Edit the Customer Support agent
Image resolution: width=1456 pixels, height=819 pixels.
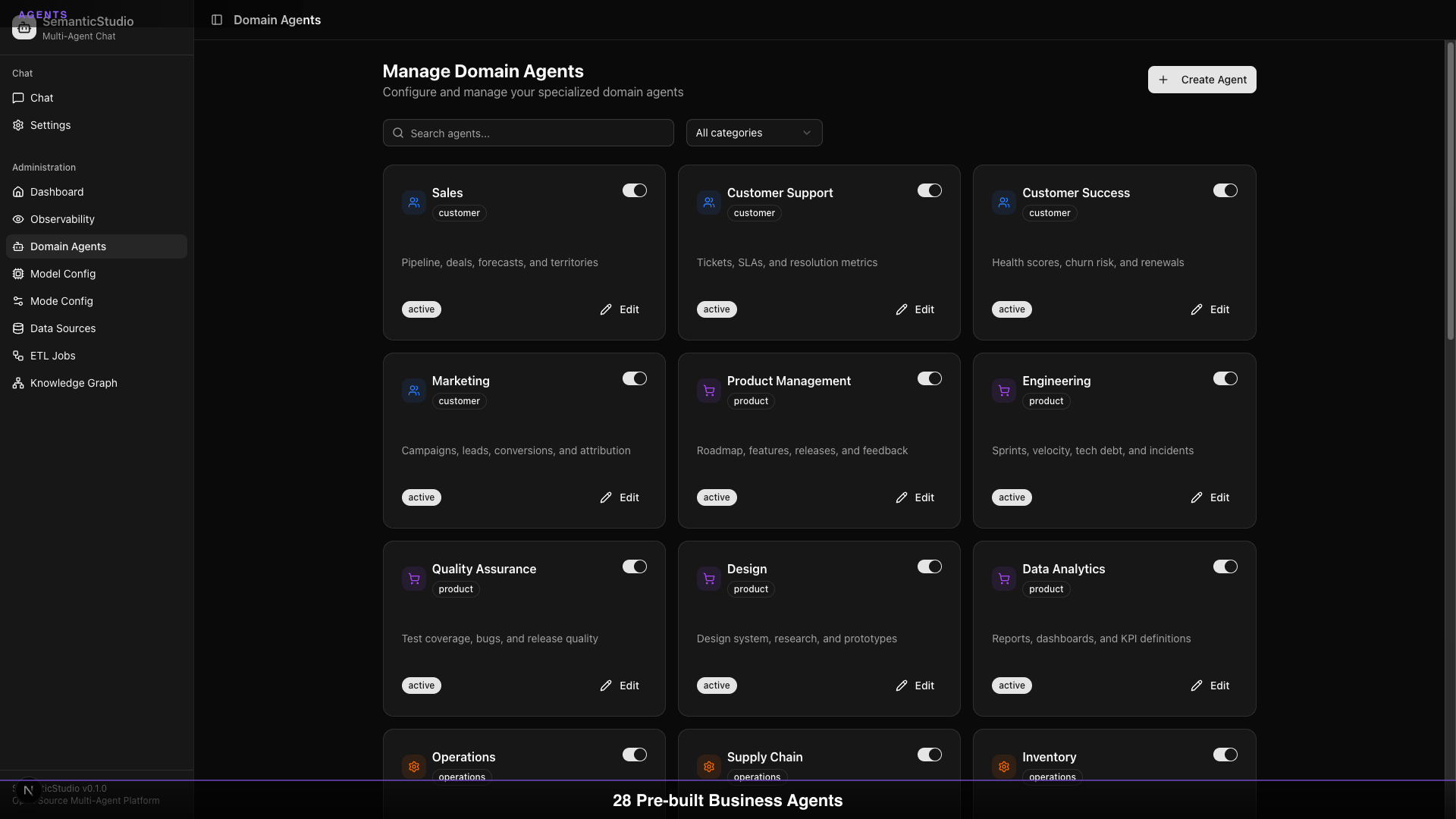[x=915, y=309]
